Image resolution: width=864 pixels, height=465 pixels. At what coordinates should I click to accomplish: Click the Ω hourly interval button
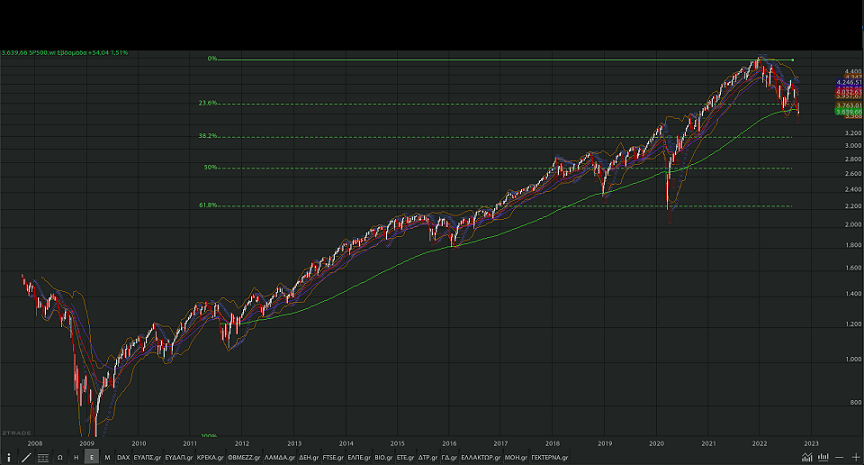point(60,457)
